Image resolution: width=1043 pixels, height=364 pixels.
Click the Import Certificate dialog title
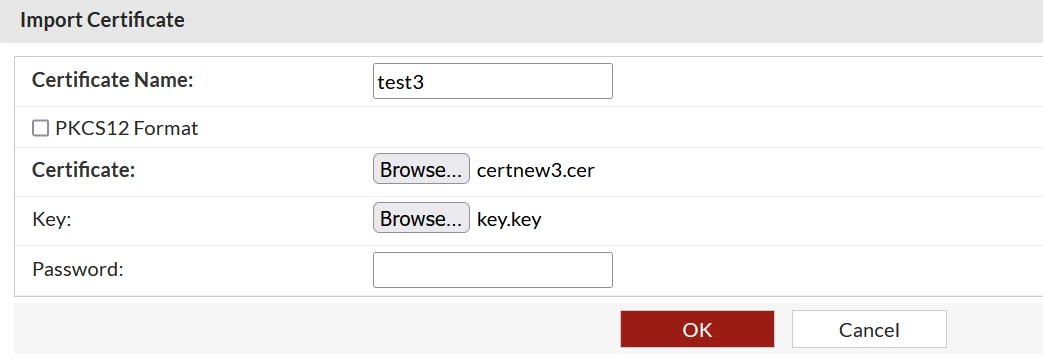point(102,20)
